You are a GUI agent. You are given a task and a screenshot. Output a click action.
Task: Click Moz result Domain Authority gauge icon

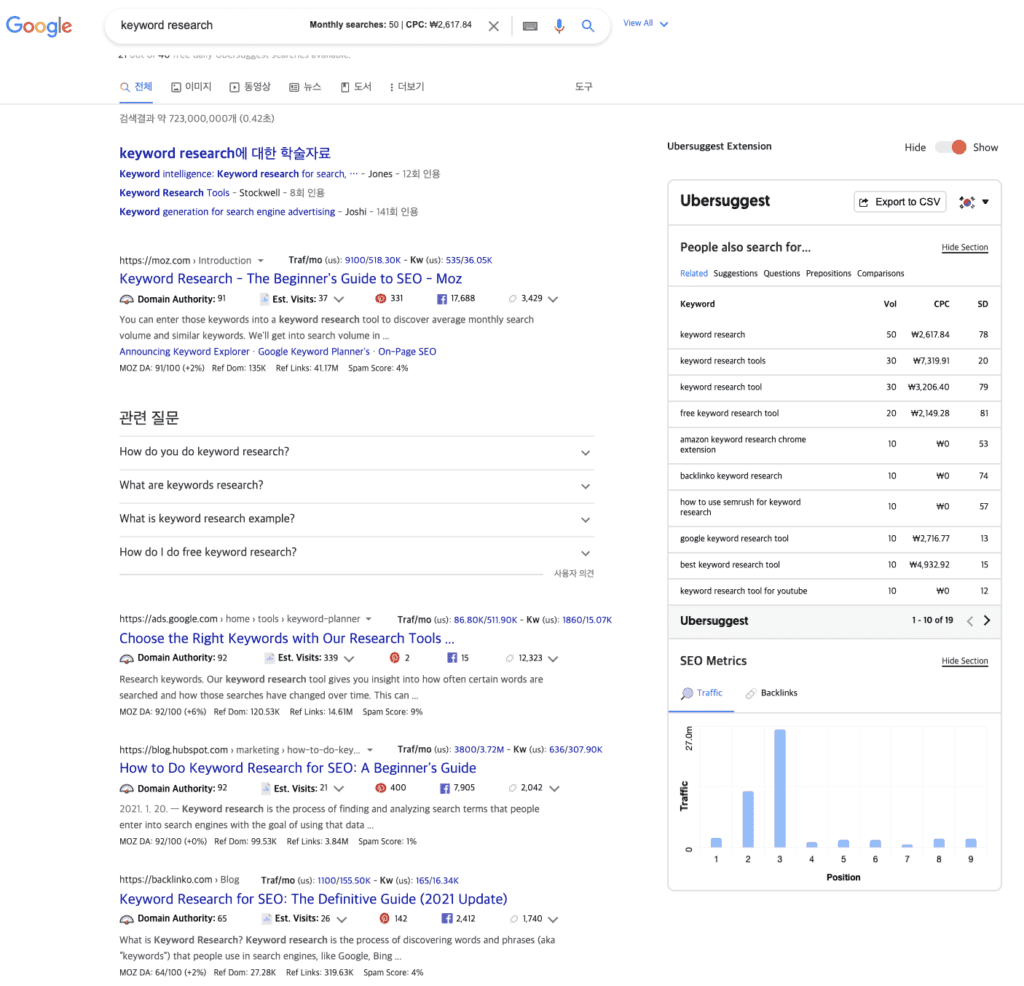click(x=127, y=300)
